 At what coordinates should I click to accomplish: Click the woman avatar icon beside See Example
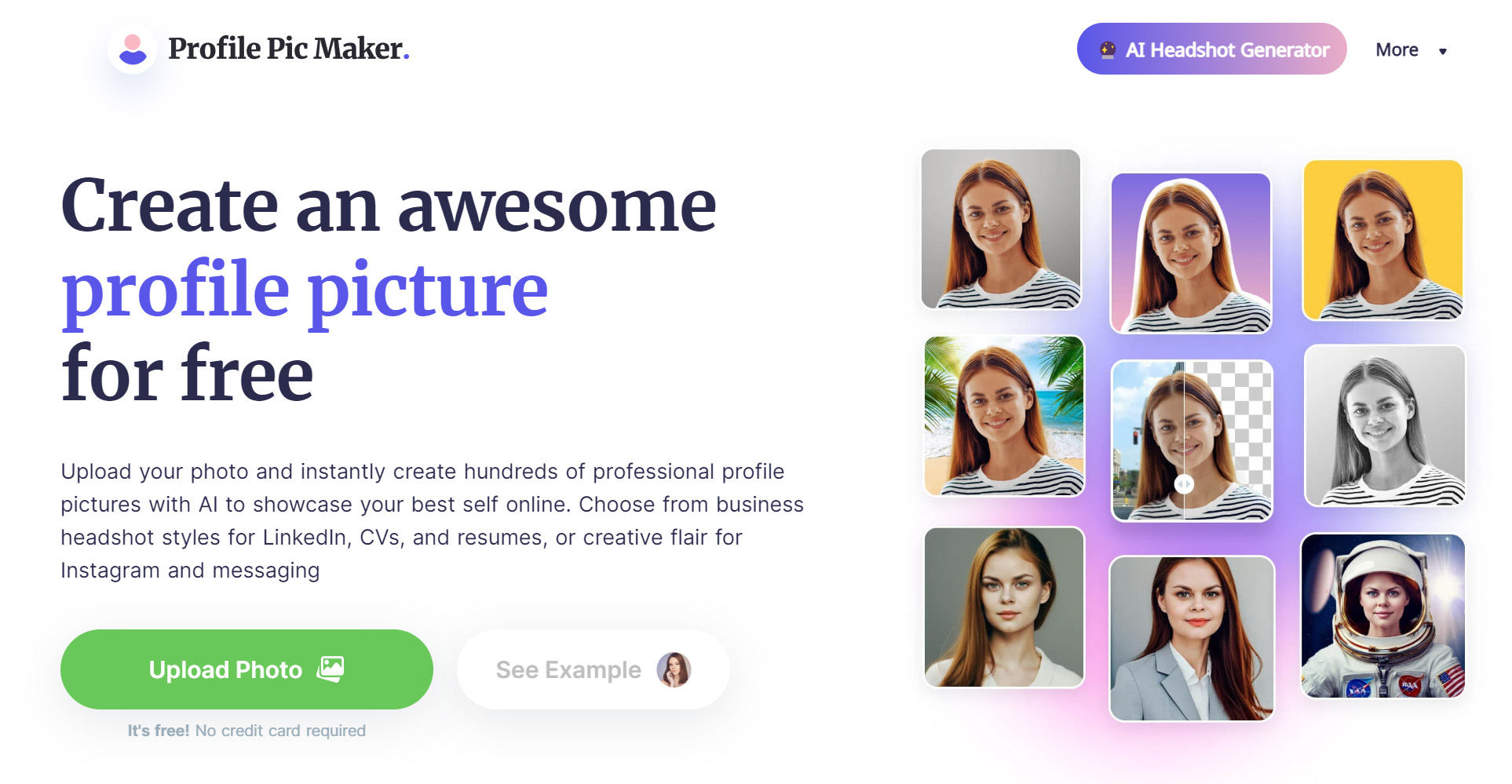pyautogui.click(x=674, y=669)
